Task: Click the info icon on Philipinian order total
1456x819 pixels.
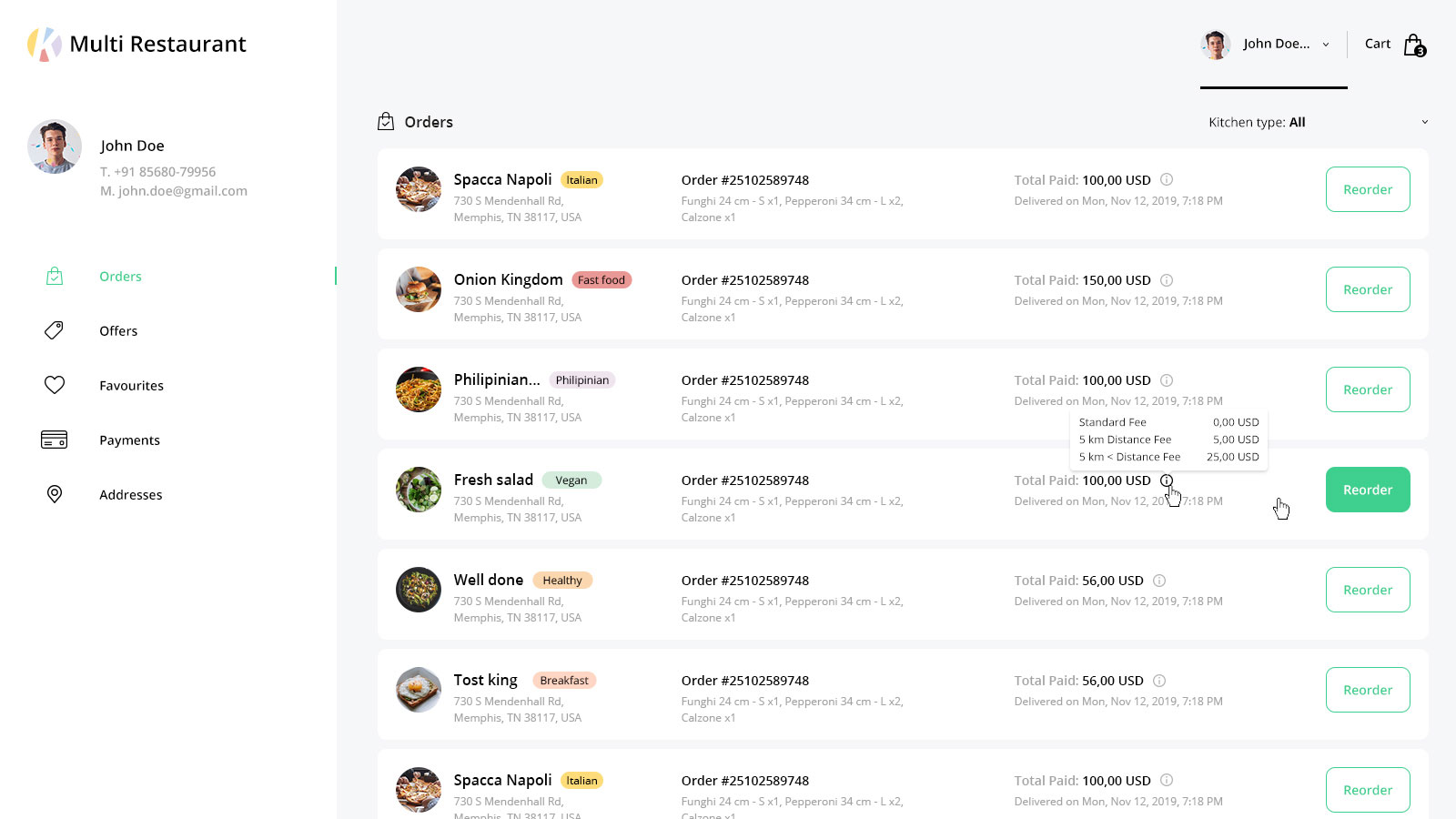Action: 1167,380
